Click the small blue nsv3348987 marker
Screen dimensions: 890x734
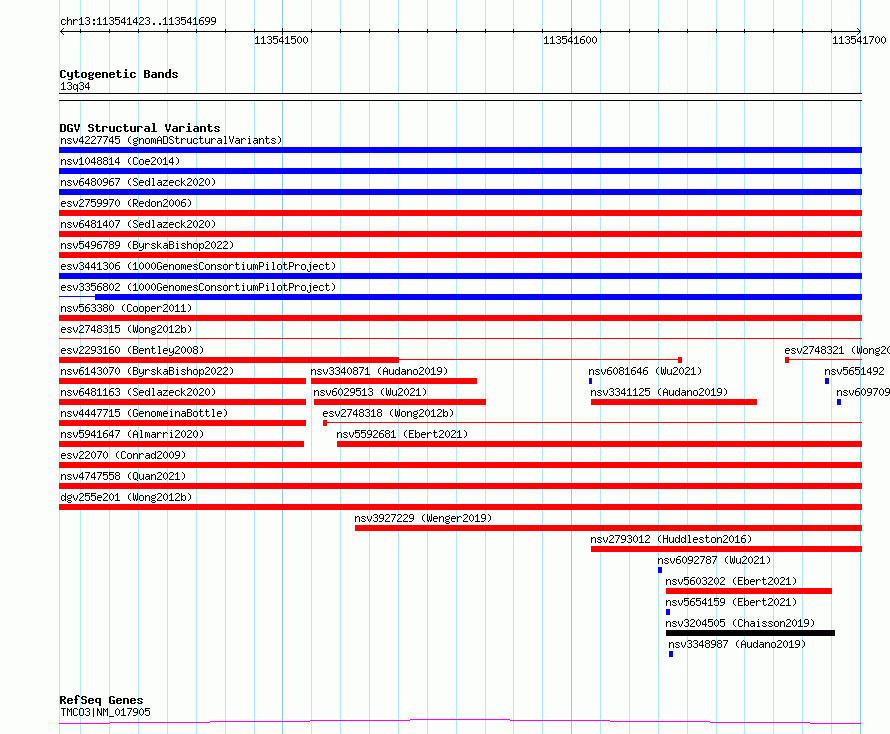(671, 654)
